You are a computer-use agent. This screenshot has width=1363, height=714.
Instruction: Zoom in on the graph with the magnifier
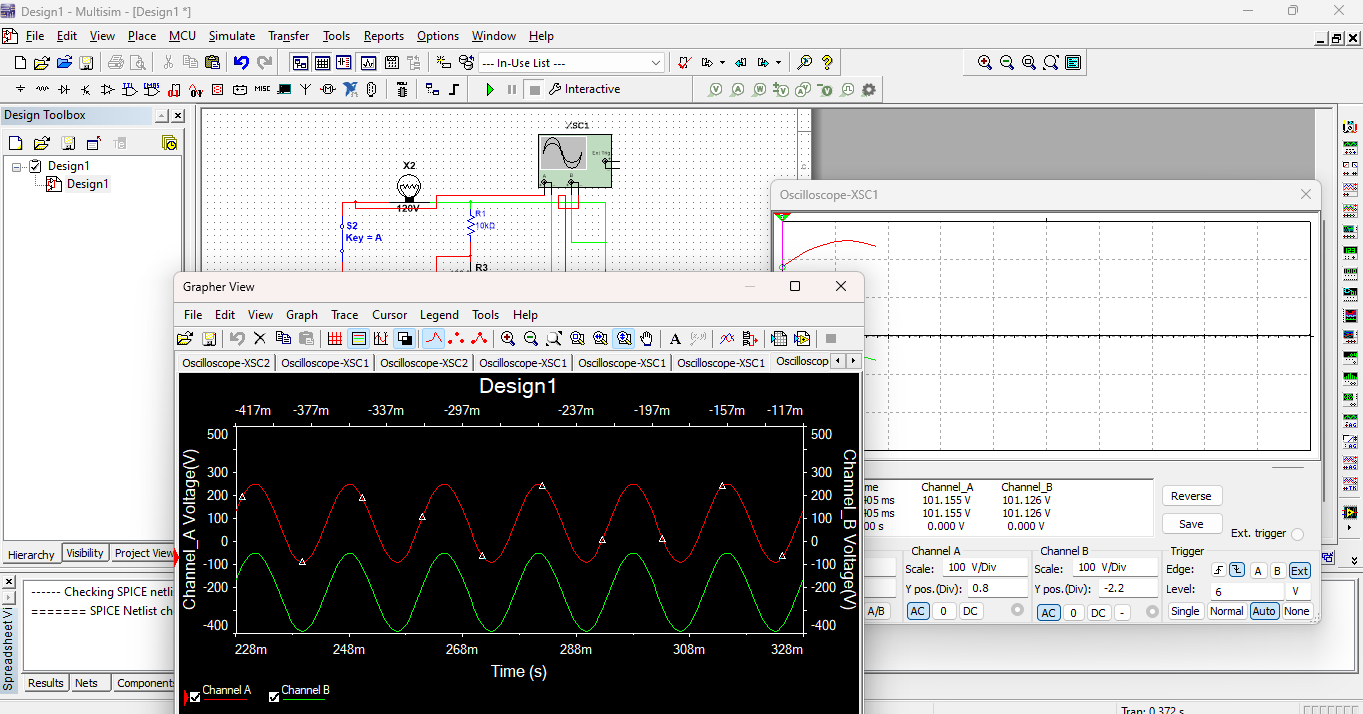(x=509, y=338)
